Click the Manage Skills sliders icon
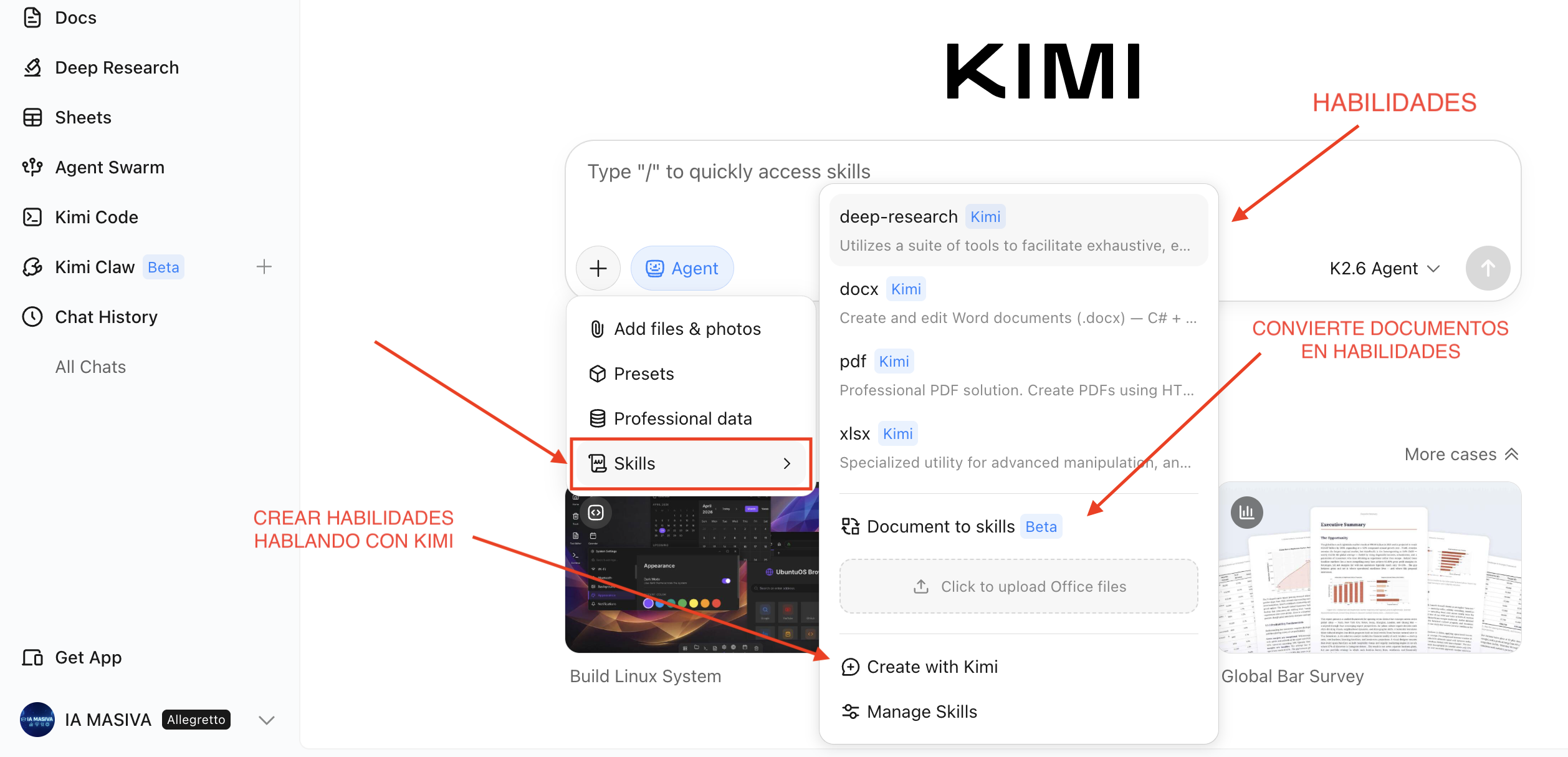 coord(850,711)
